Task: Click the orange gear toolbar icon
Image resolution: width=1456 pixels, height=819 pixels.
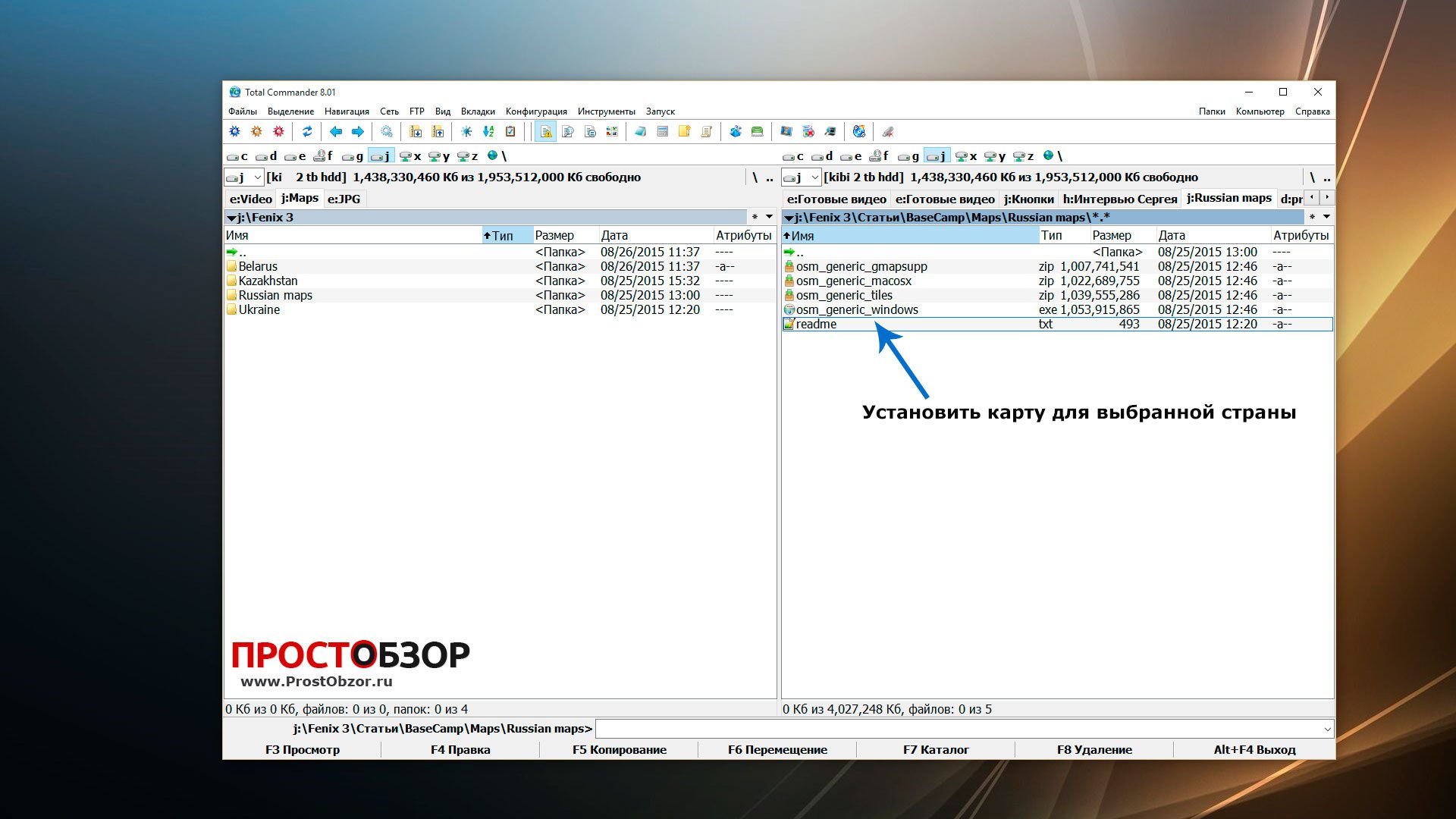Action: [256, 131]
